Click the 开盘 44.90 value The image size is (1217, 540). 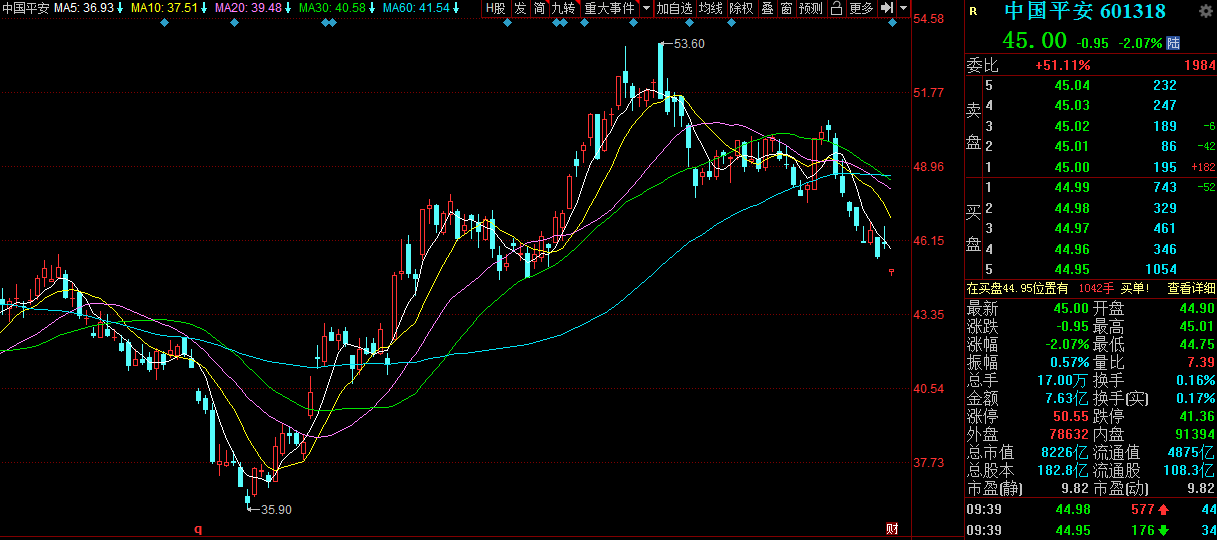1195,309
